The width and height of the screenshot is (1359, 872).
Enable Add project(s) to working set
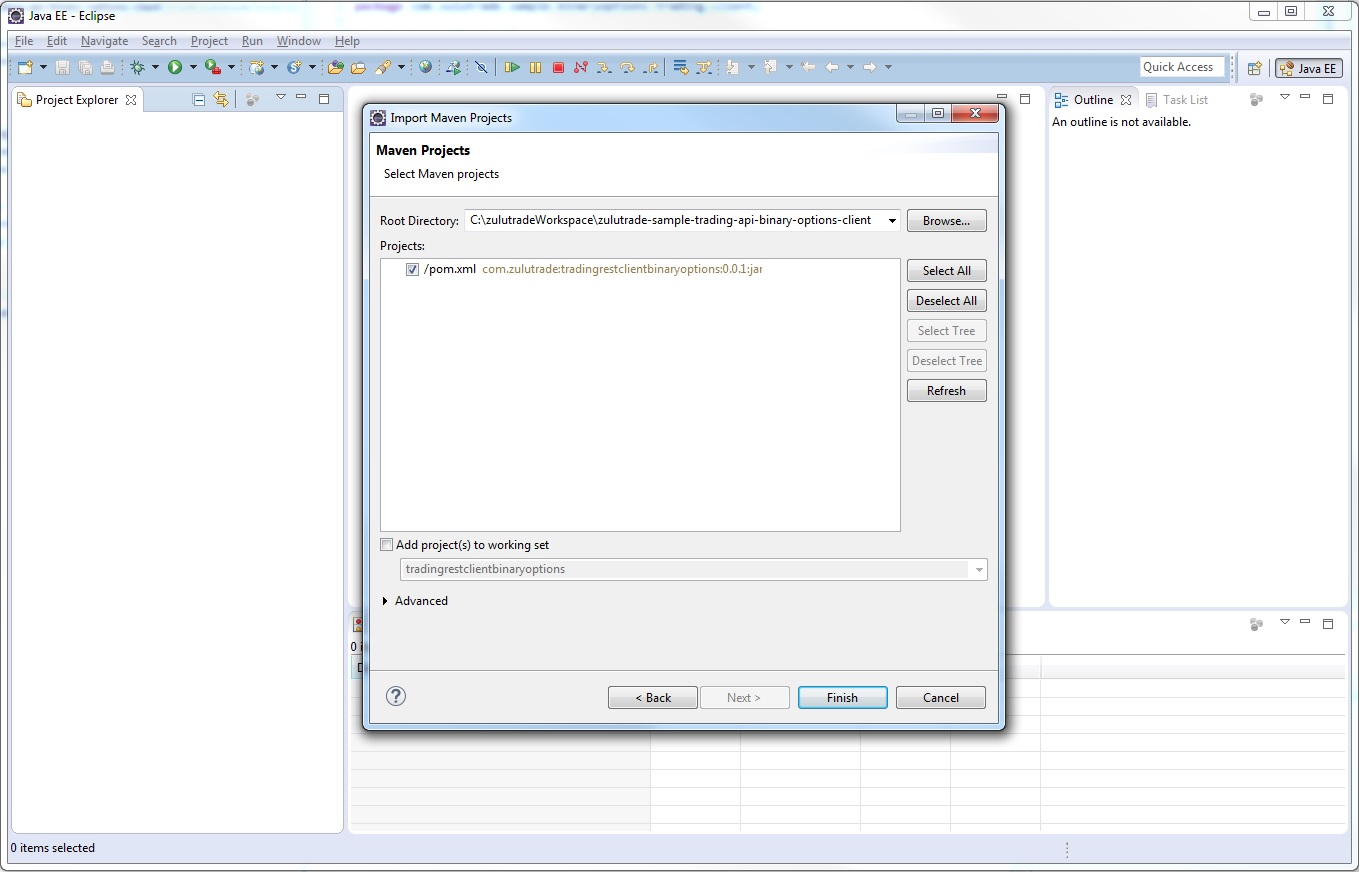pyautogui.click(x=387, y=545)
